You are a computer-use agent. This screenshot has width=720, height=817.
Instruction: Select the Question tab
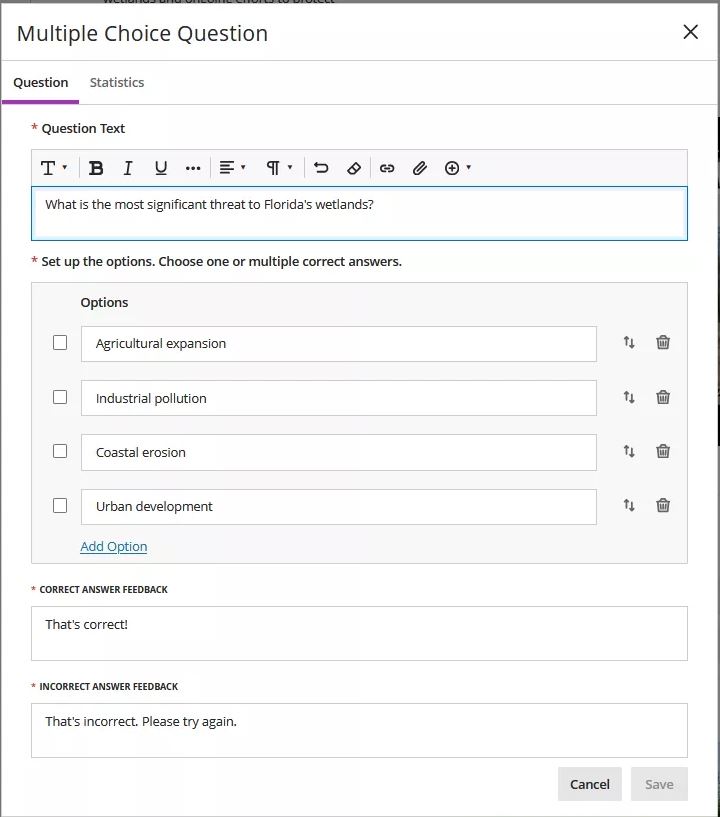pyautogui.click(x=41, y=83)
